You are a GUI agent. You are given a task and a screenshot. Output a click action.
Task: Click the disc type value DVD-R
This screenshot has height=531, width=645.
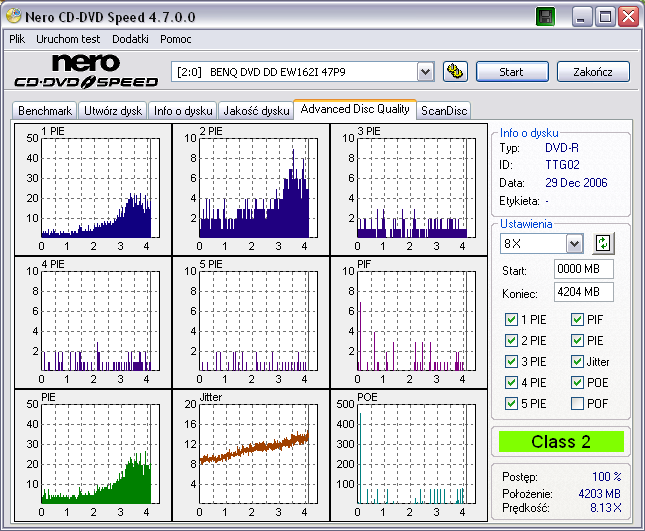tap(562, 148)
